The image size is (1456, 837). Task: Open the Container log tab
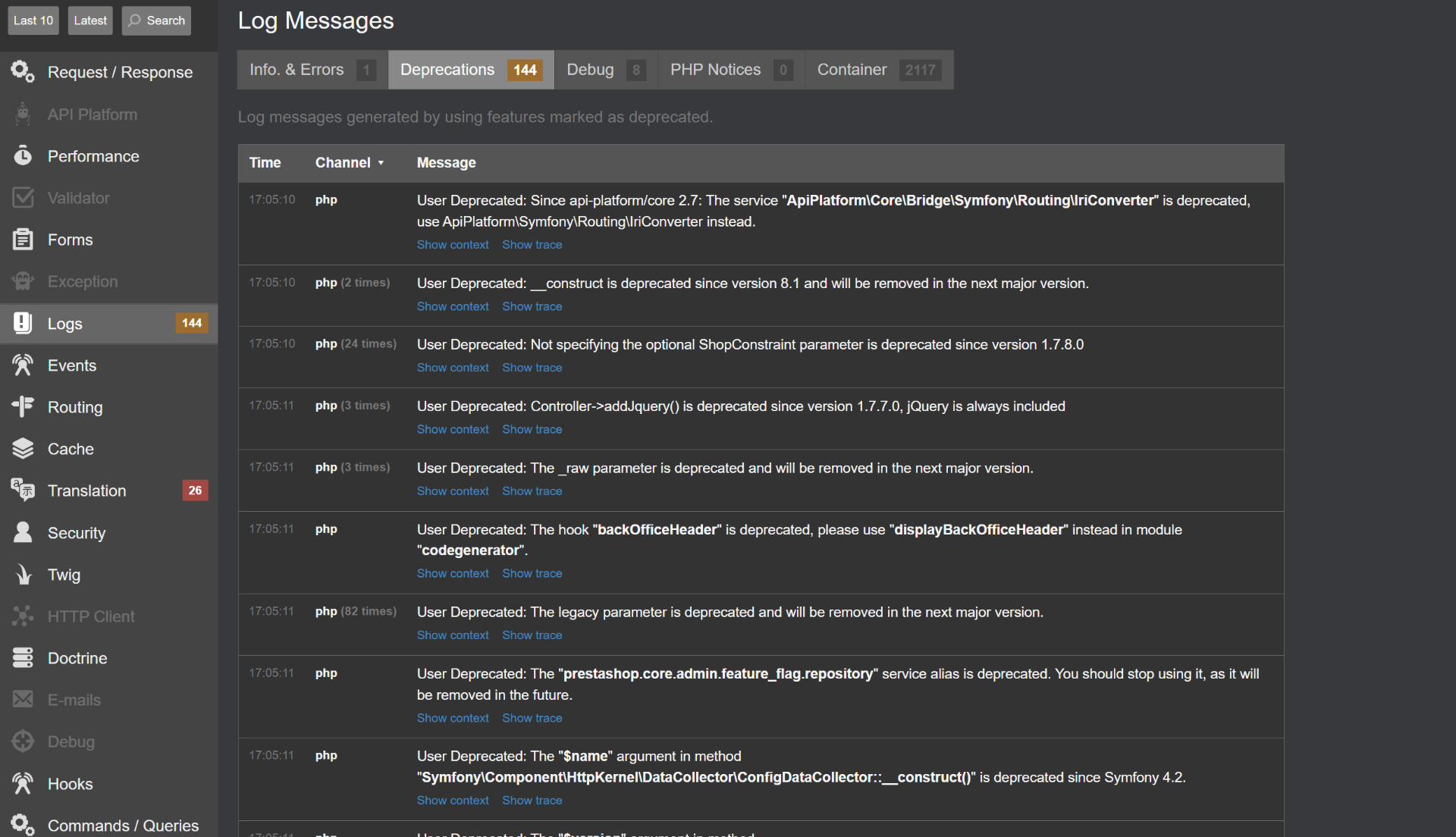pyautogui.click(x=878, y=70)
